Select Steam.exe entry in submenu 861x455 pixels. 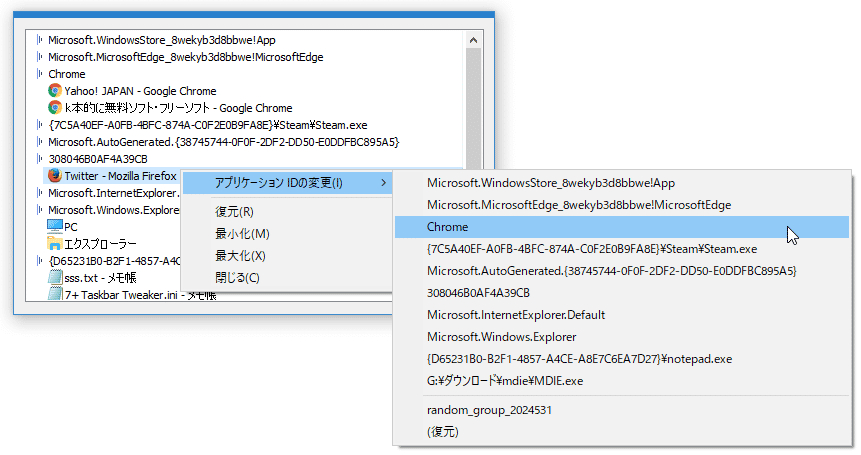622,249
